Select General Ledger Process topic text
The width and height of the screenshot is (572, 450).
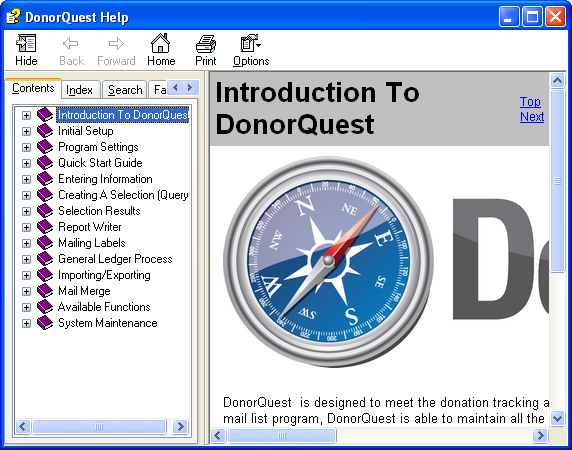pos(115,259)
